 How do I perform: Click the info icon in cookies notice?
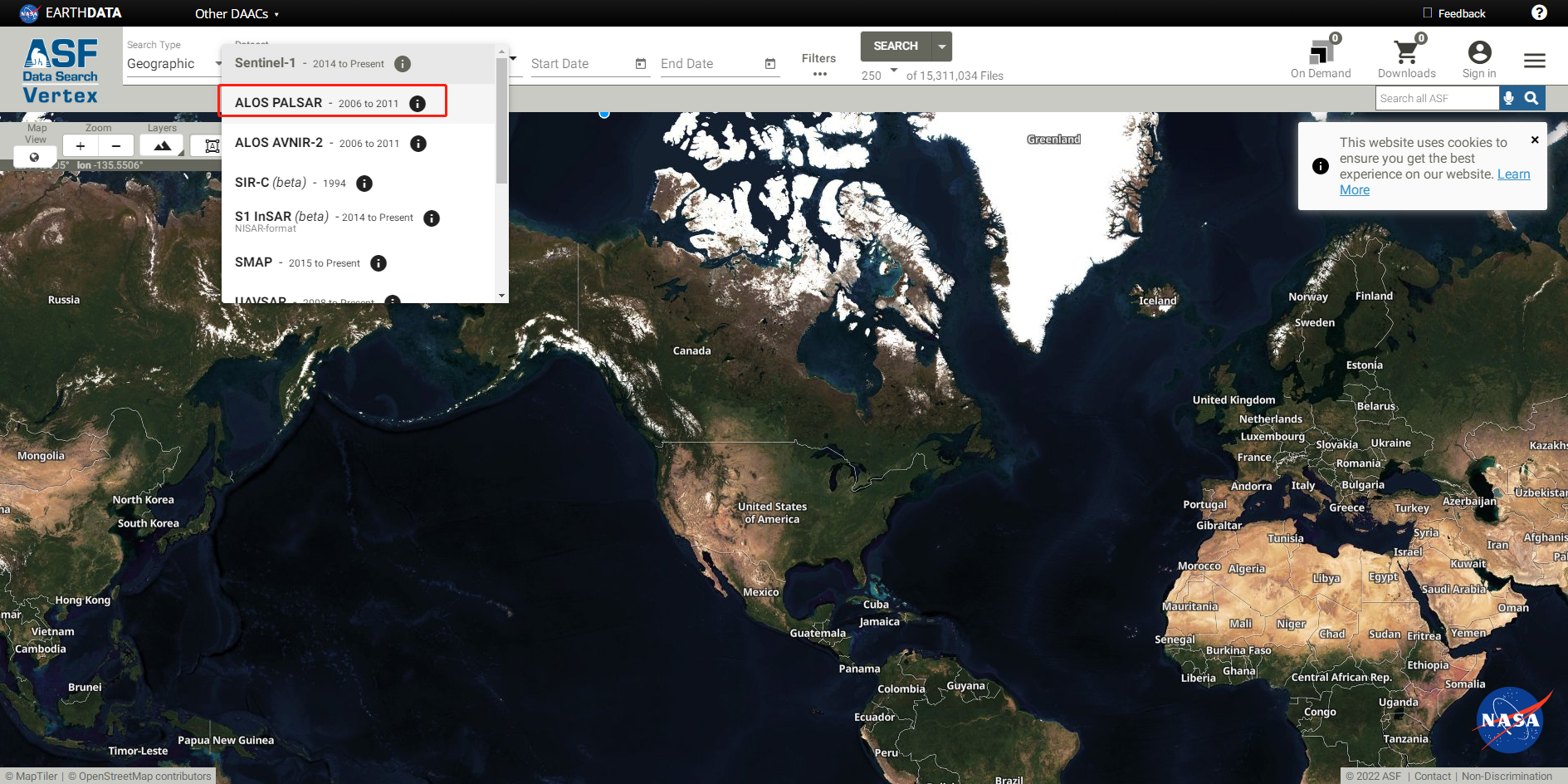click(x=1321, y=166)
